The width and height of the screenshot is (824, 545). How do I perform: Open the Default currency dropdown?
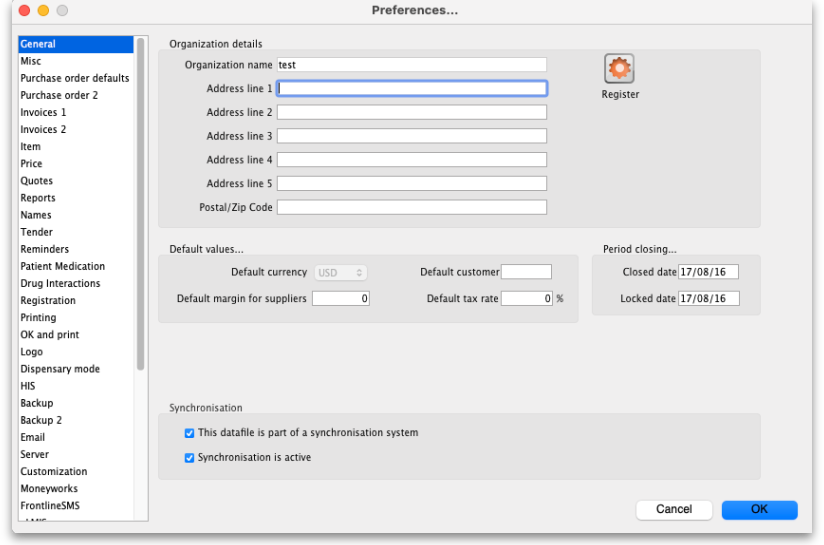click(341, 272)
